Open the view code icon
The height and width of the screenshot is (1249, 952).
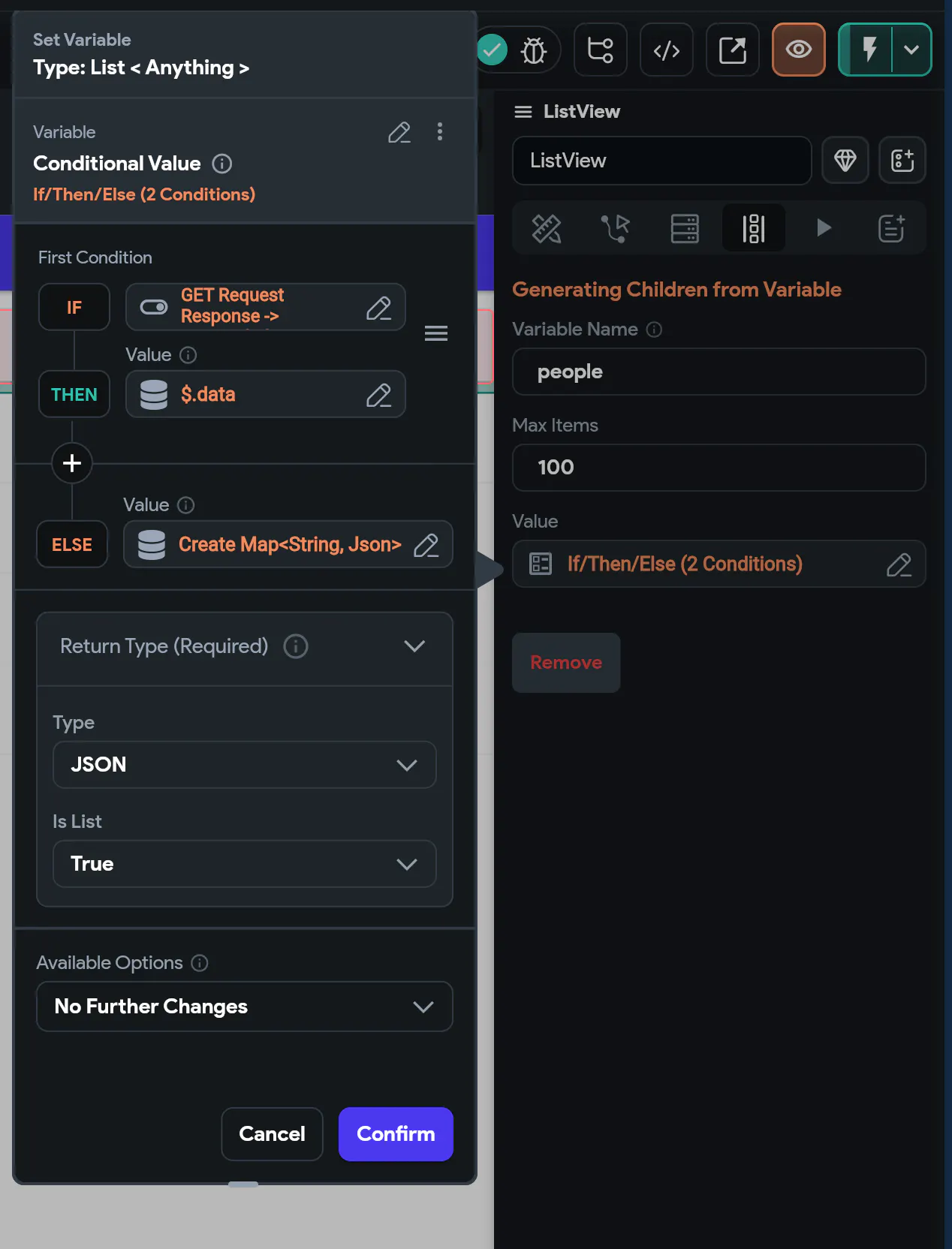click(x=666, y=50)
